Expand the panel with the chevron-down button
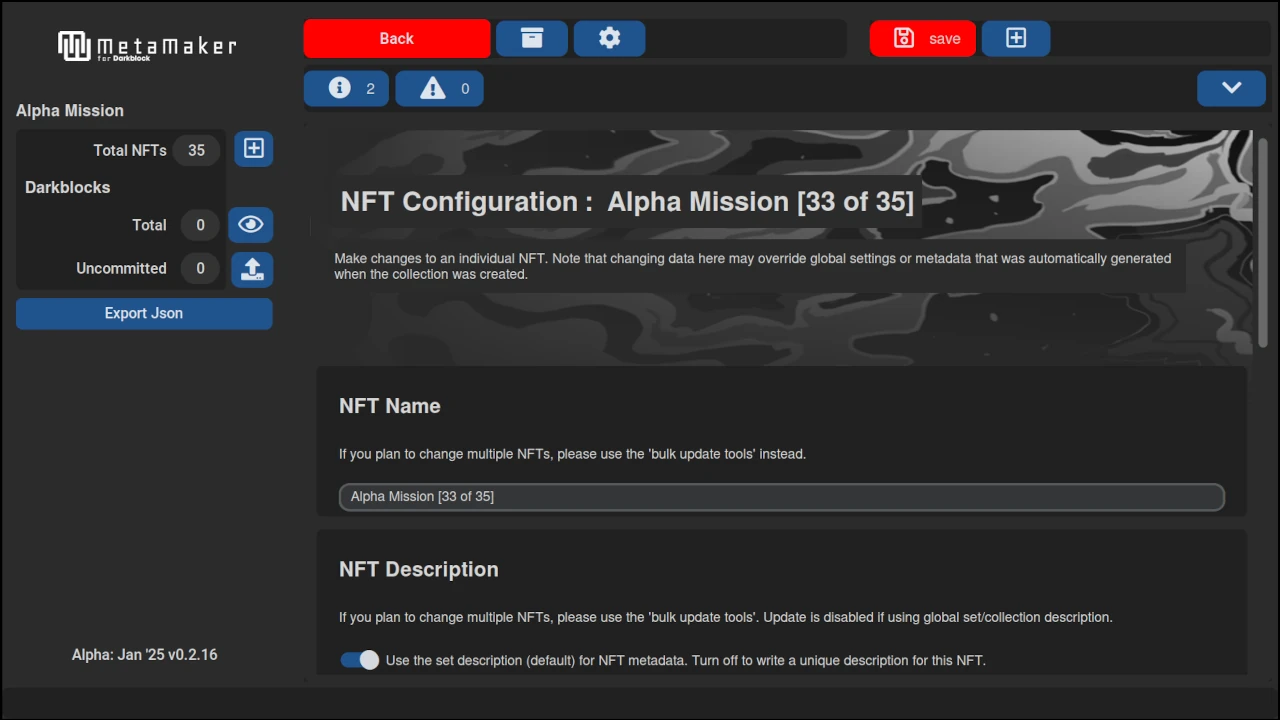Screen dimensions: 1280x720 1231,88
